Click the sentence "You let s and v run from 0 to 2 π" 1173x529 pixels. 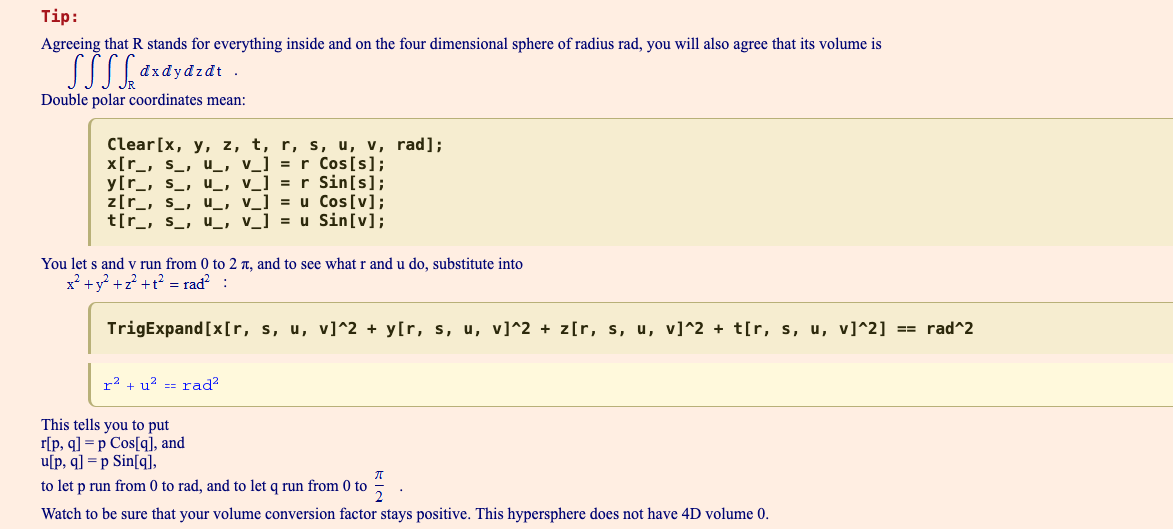282,264
